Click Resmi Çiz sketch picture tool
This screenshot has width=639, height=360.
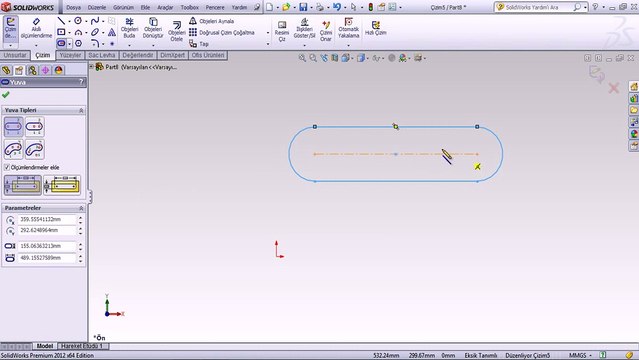pos(282,31)
